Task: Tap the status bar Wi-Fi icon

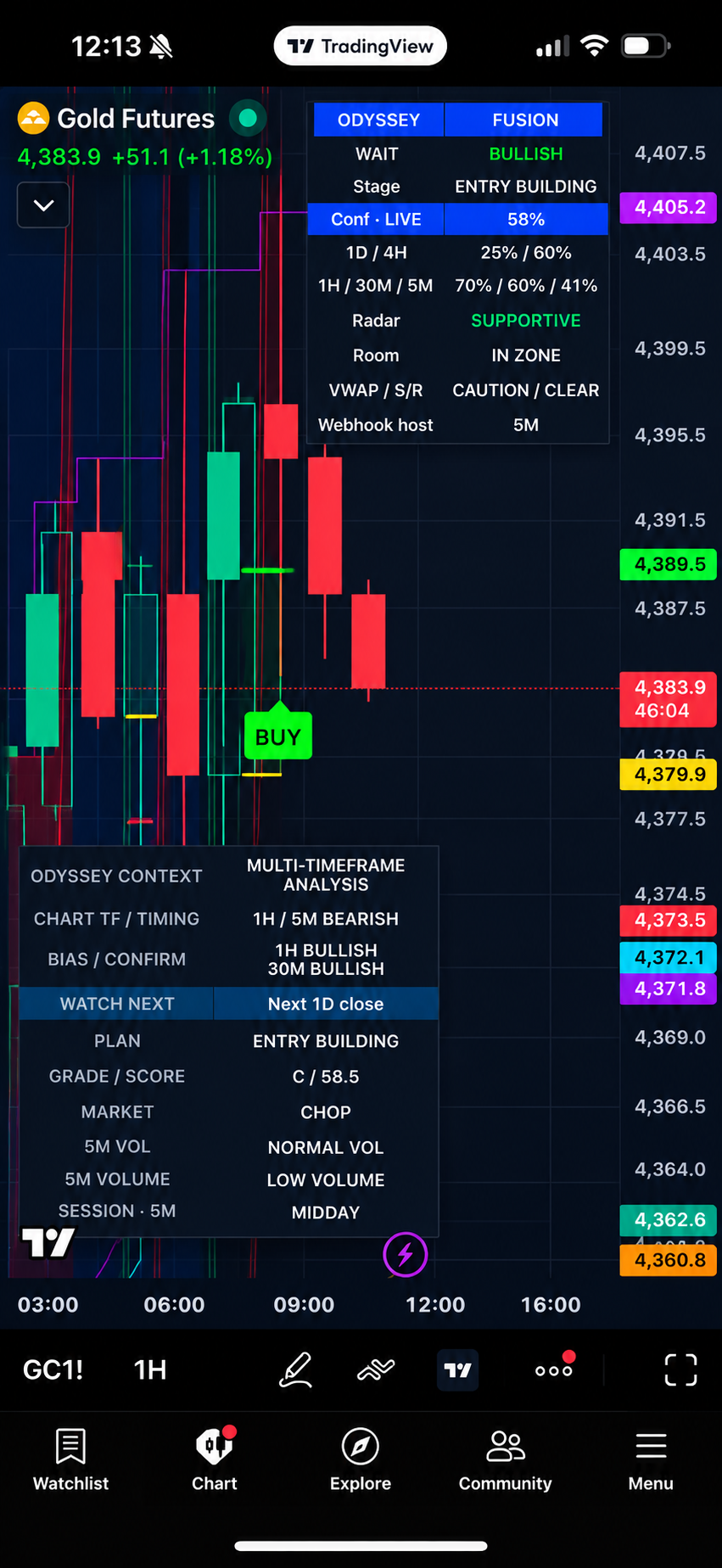Action: [x=595, y=46]
